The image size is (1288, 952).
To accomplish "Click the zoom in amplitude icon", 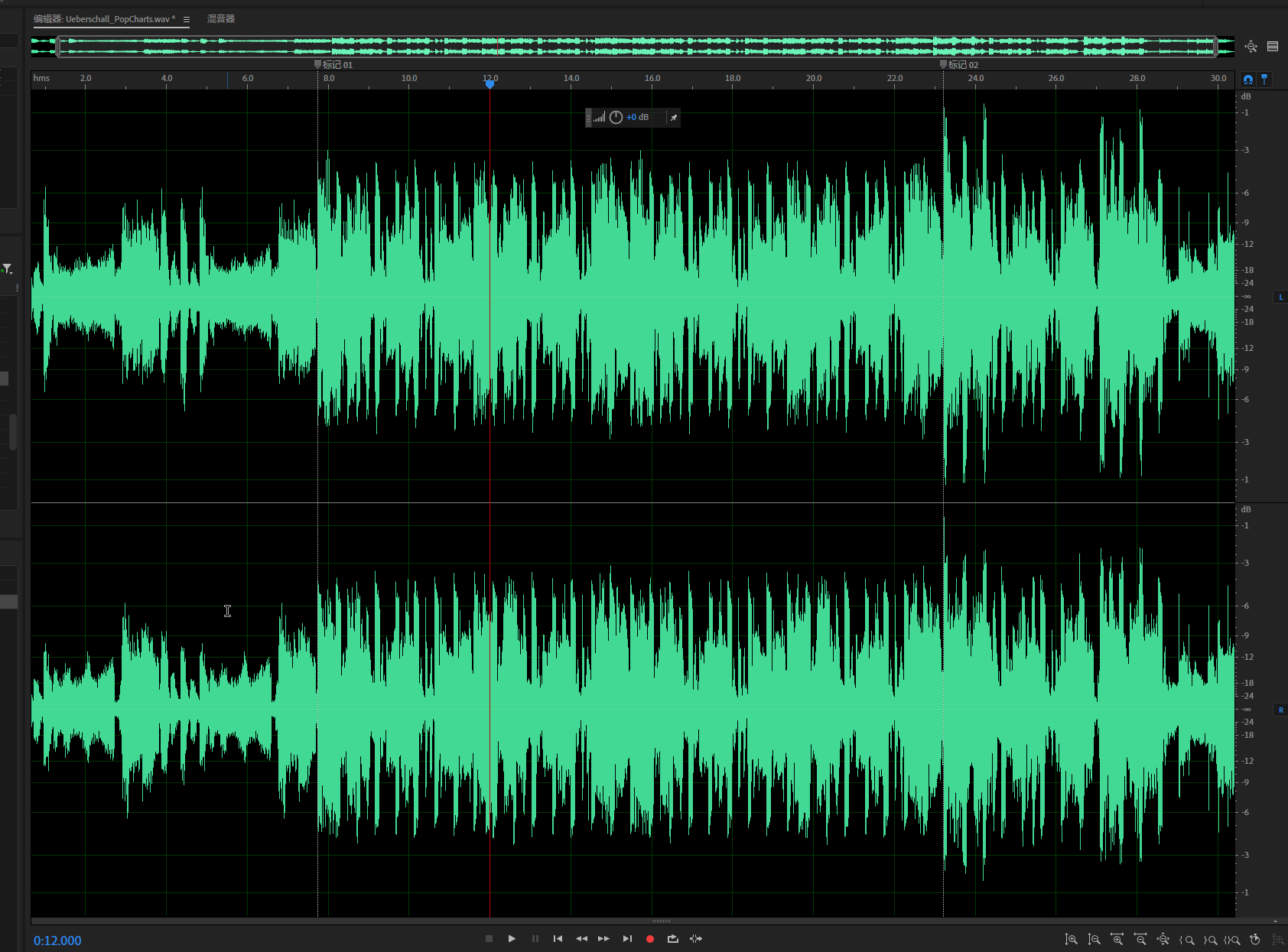I will click(x=1072, y=940).
